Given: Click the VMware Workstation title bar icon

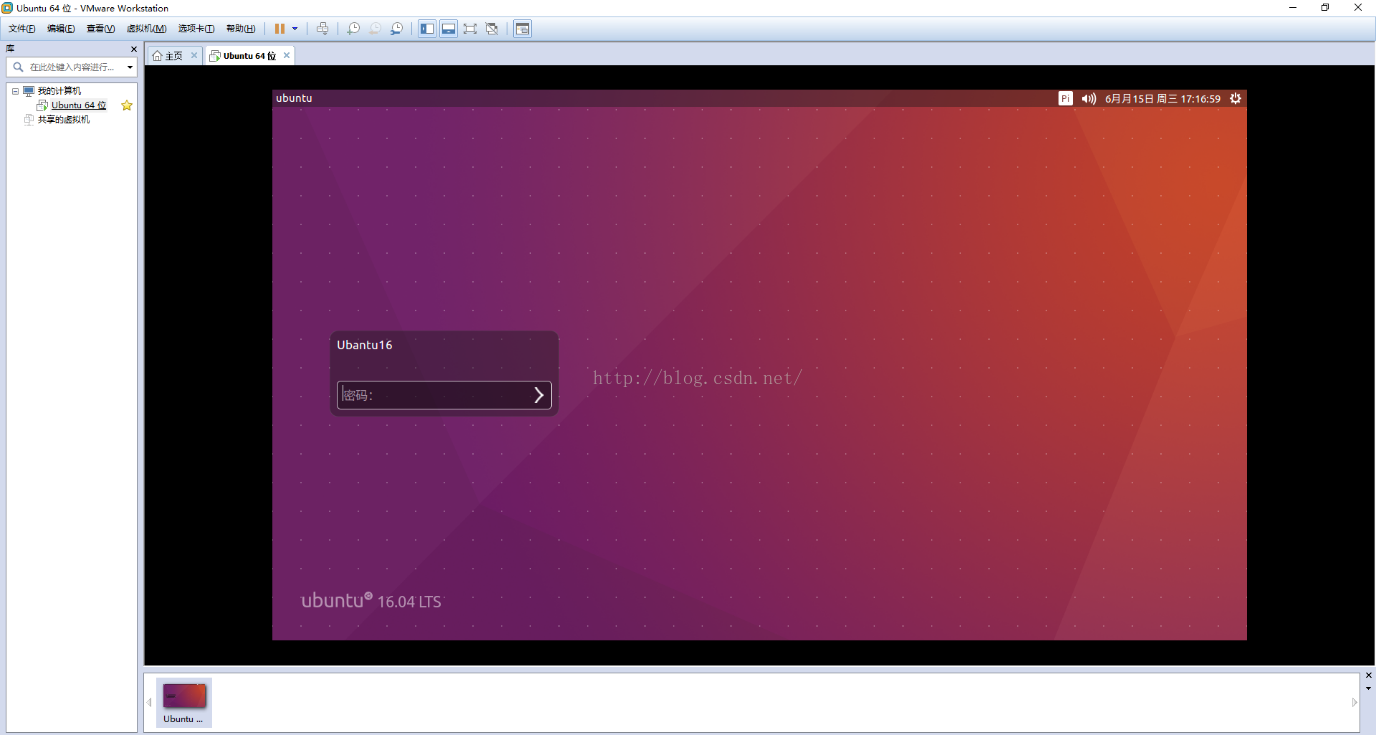Looking at the screenshot, I should [x=7, y=7].
